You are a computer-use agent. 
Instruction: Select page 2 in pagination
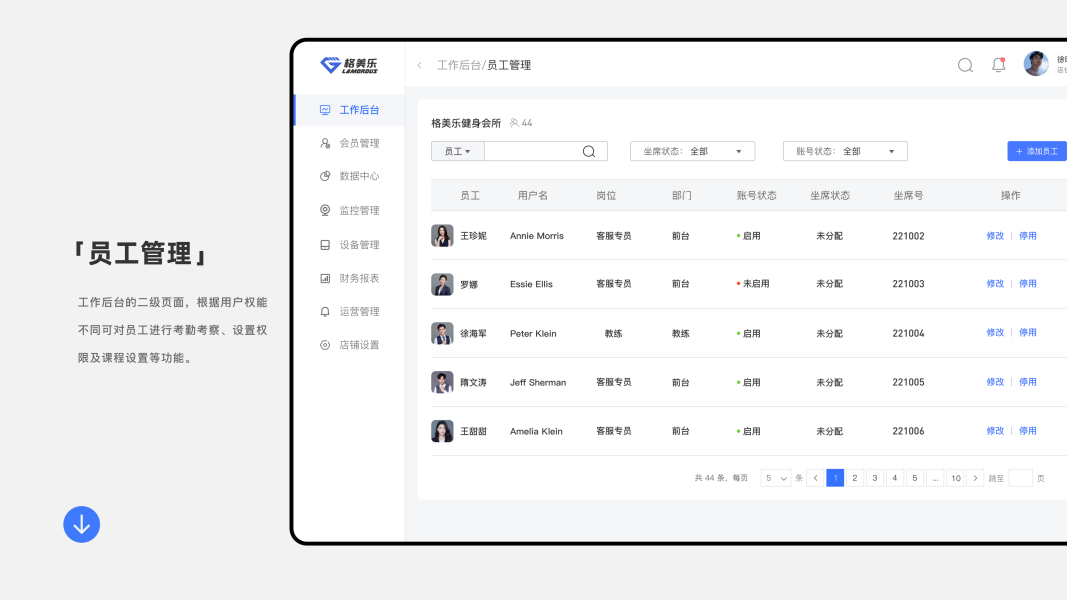[855, 478]
